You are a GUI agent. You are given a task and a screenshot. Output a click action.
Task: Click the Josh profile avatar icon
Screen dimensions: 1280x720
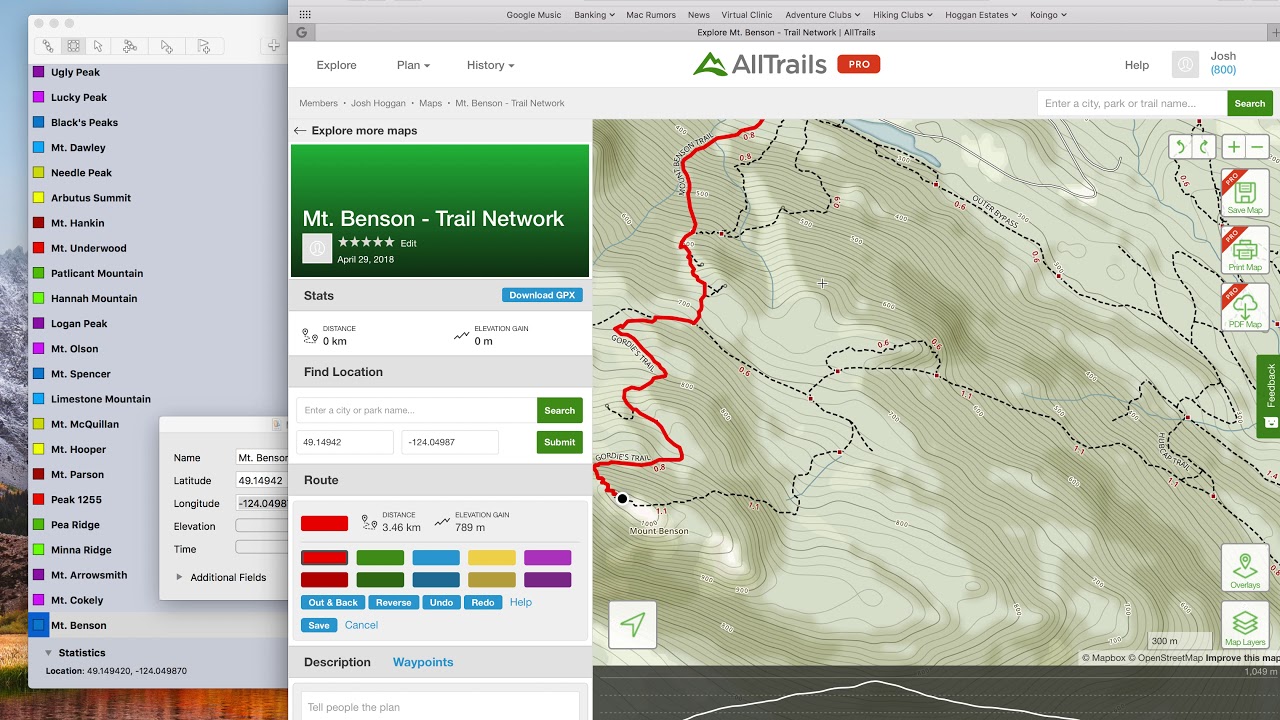(1186, 65)
